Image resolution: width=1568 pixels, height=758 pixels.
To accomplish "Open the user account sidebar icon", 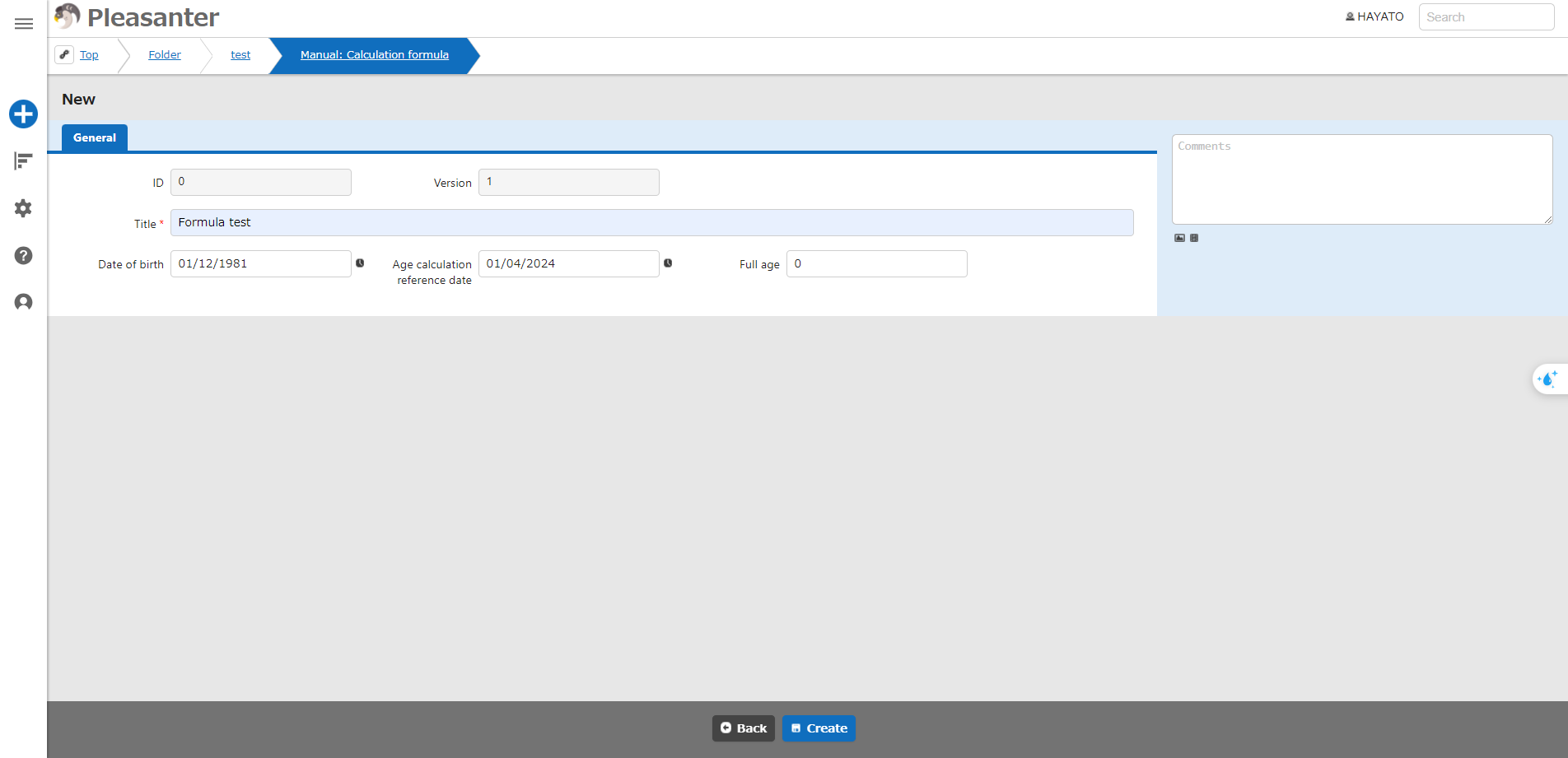I will coord(23,302).
